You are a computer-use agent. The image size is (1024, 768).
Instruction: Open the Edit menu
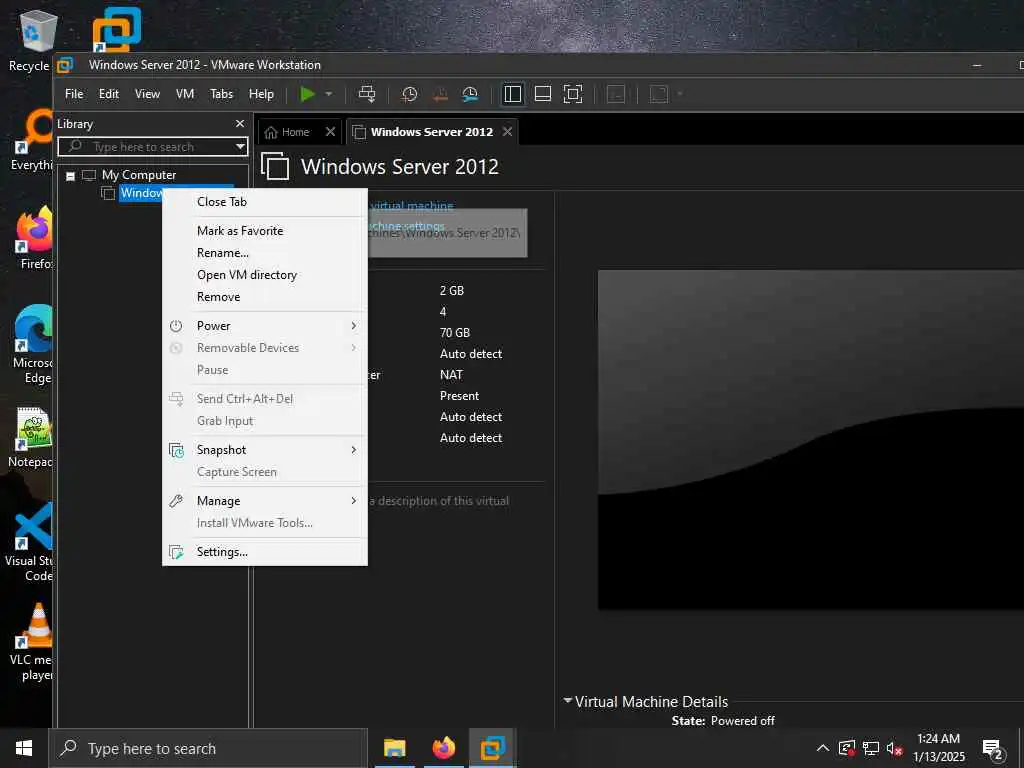[x=108, y=94]
